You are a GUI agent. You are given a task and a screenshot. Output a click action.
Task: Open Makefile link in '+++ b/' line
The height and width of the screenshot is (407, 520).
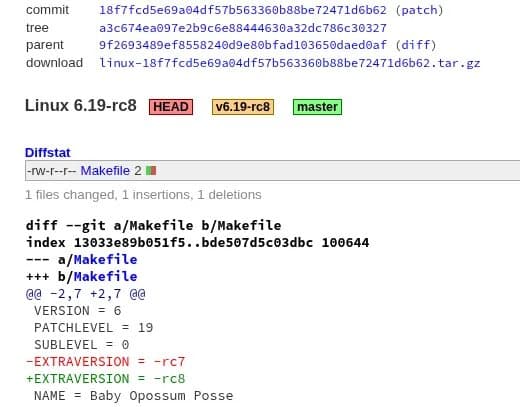click(105, 277)
